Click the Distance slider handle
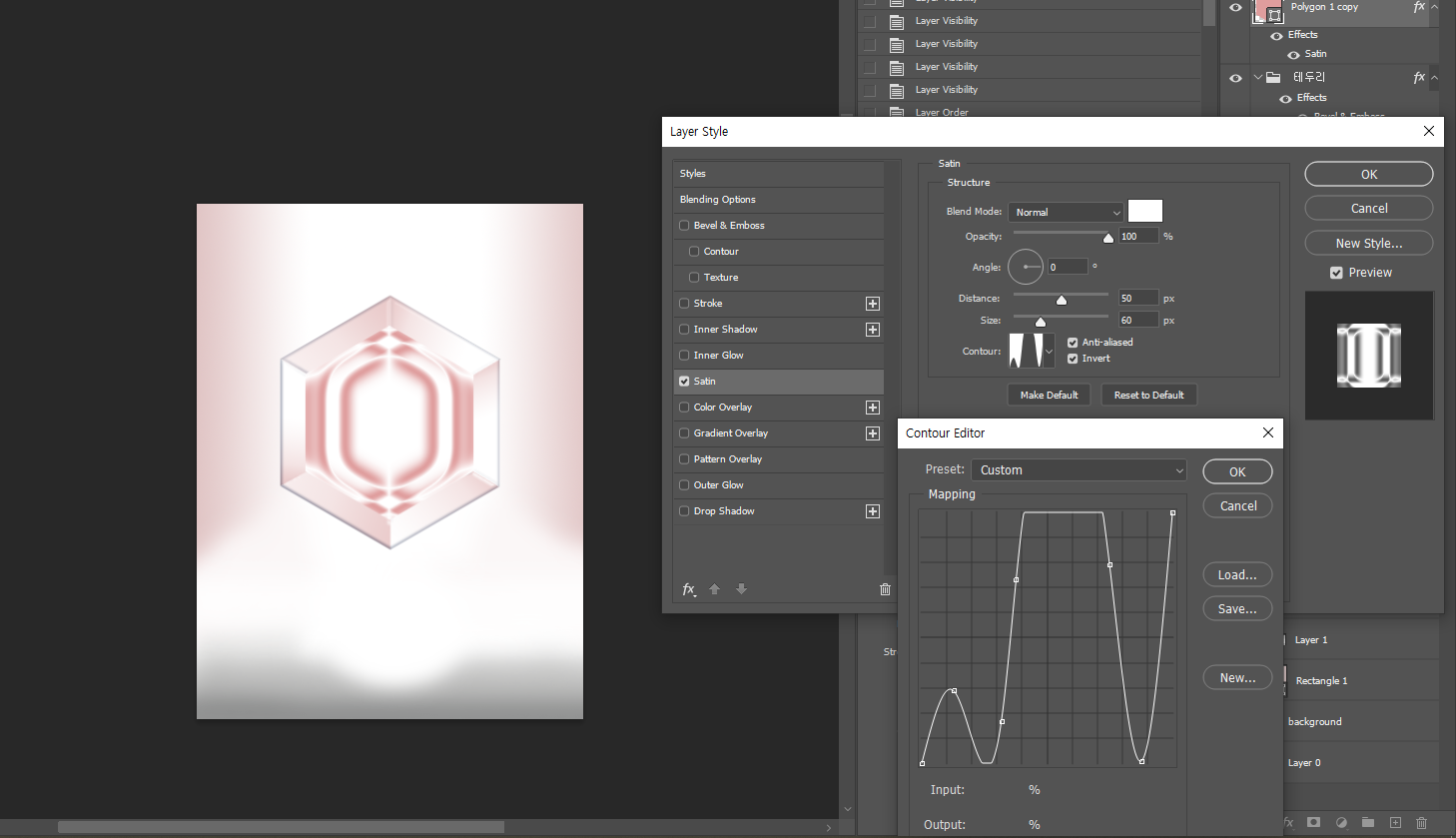Screen dimensions: 1456x838 pyautogui.click(x=1062, y=300)
